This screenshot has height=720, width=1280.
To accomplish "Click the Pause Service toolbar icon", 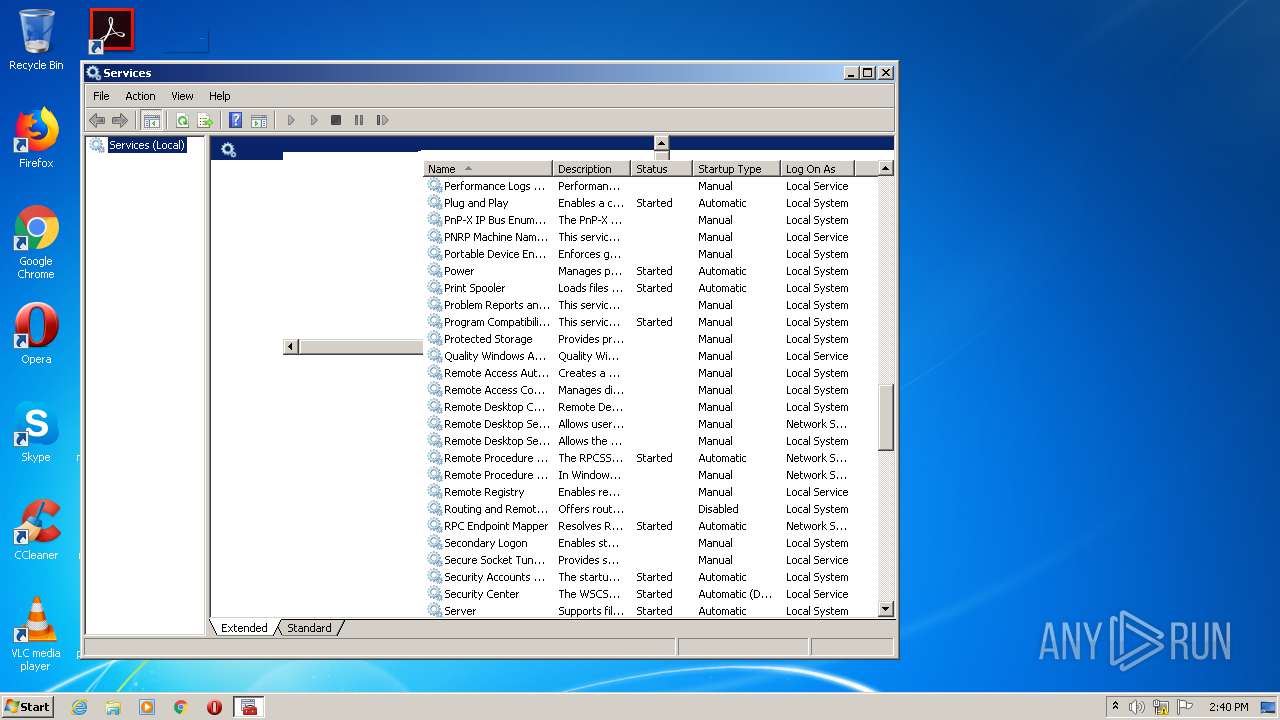I will (x=359, y=120).
